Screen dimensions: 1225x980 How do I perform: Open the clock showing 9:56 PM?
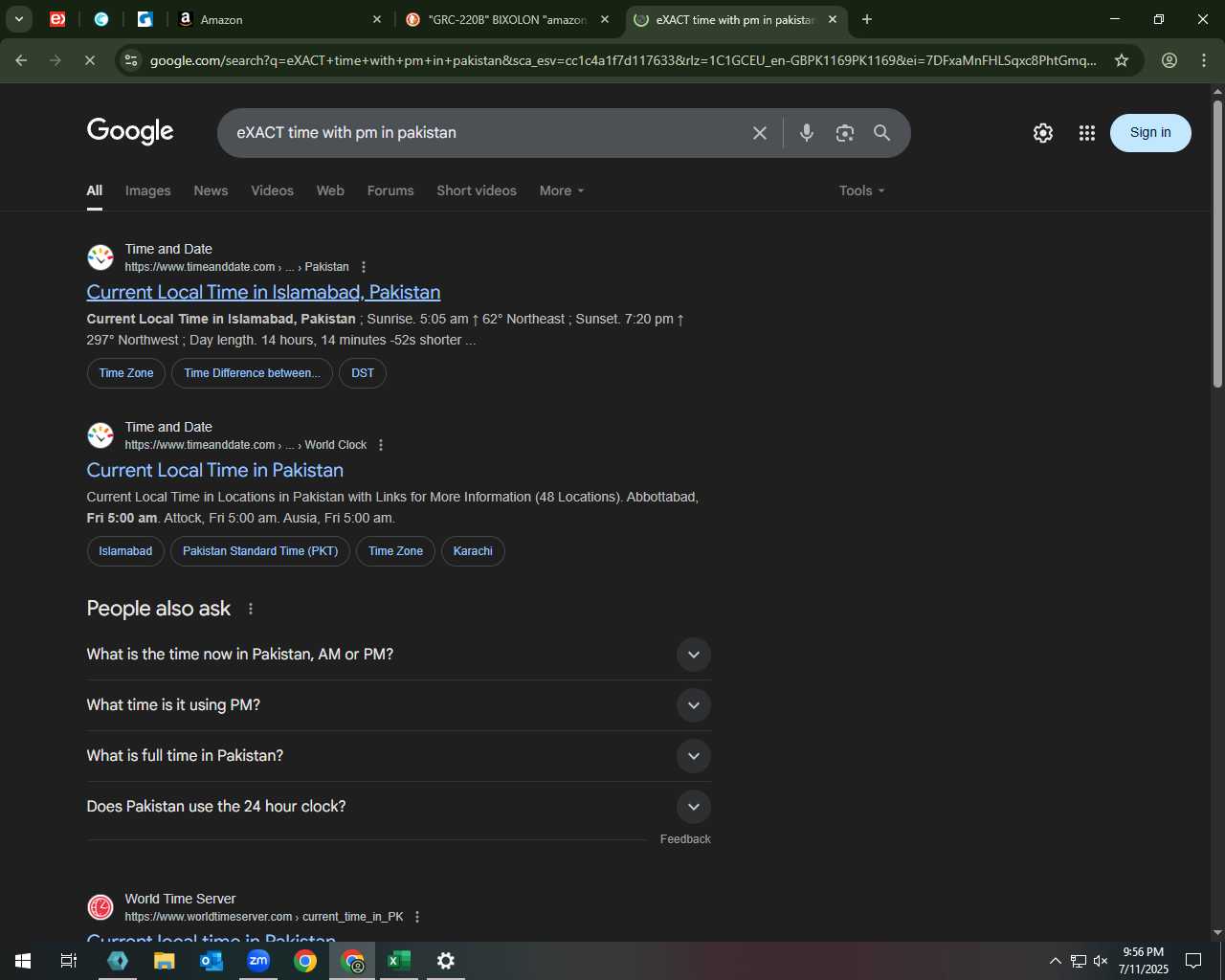pyautogui.click(x=1144, y=961)
